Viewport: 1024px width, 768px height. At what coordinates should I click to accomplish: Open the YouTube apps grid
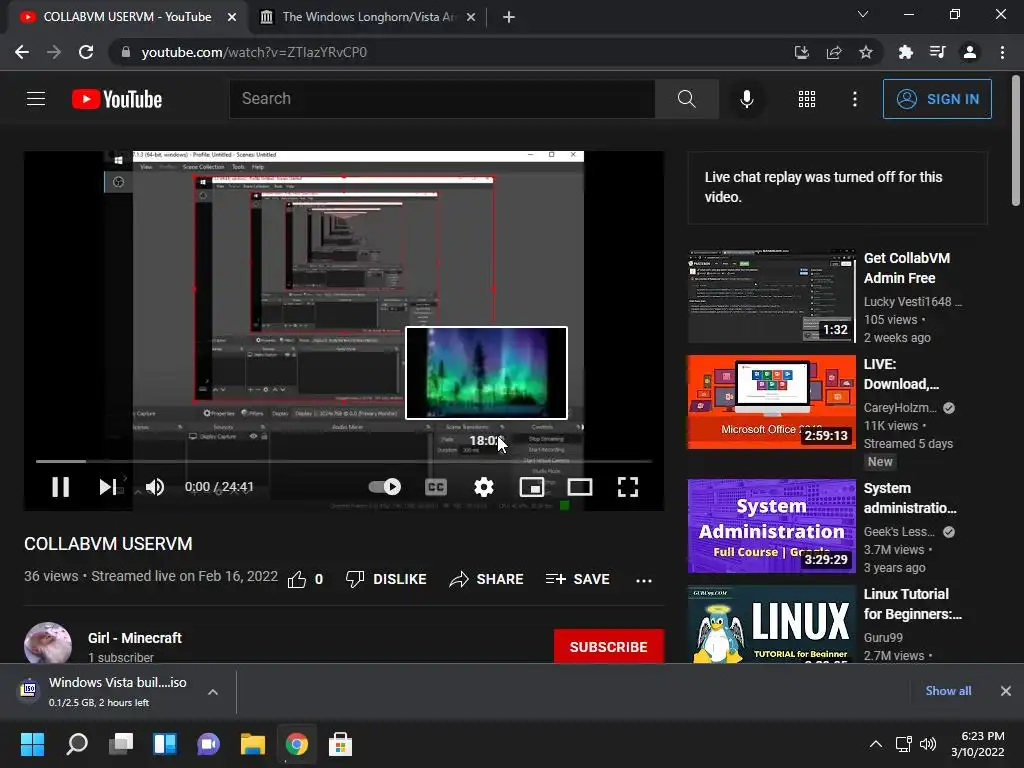point(807,99)
